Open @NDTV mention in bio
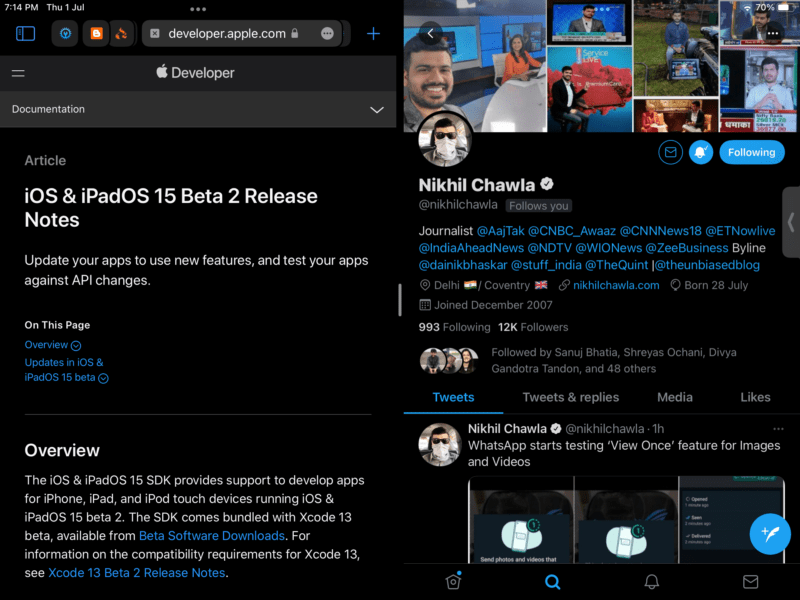The height and width of the screenshot is (600, 800). [549, 248]
